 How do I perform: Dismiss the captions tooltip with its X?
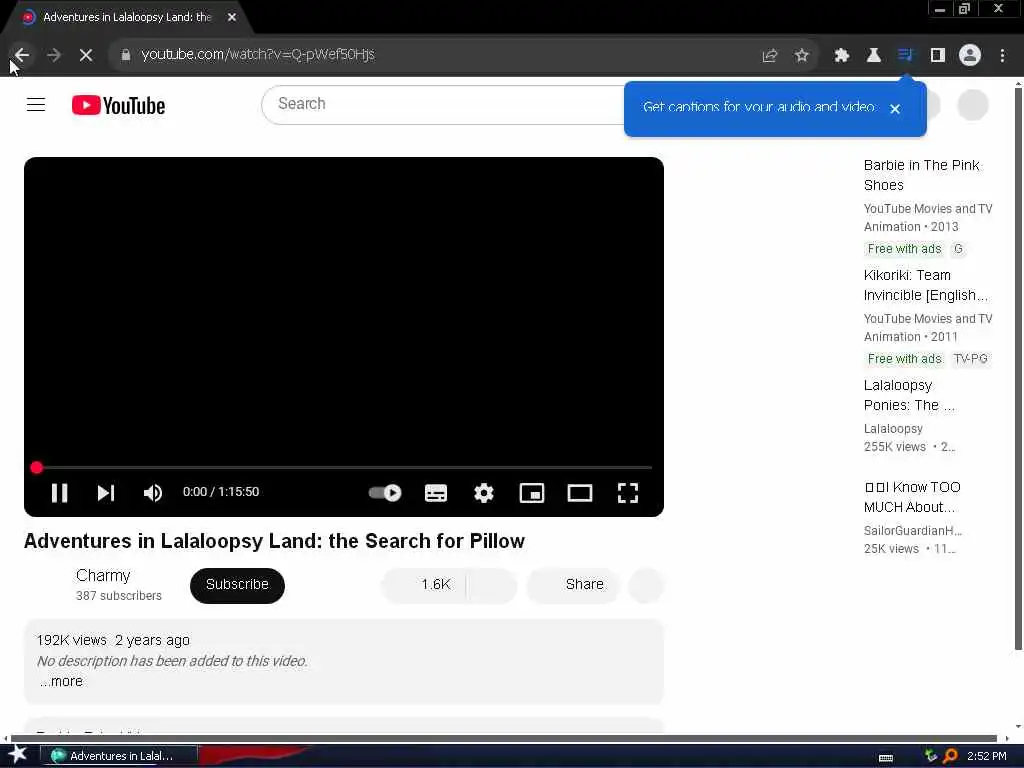[x=895, y=109]
